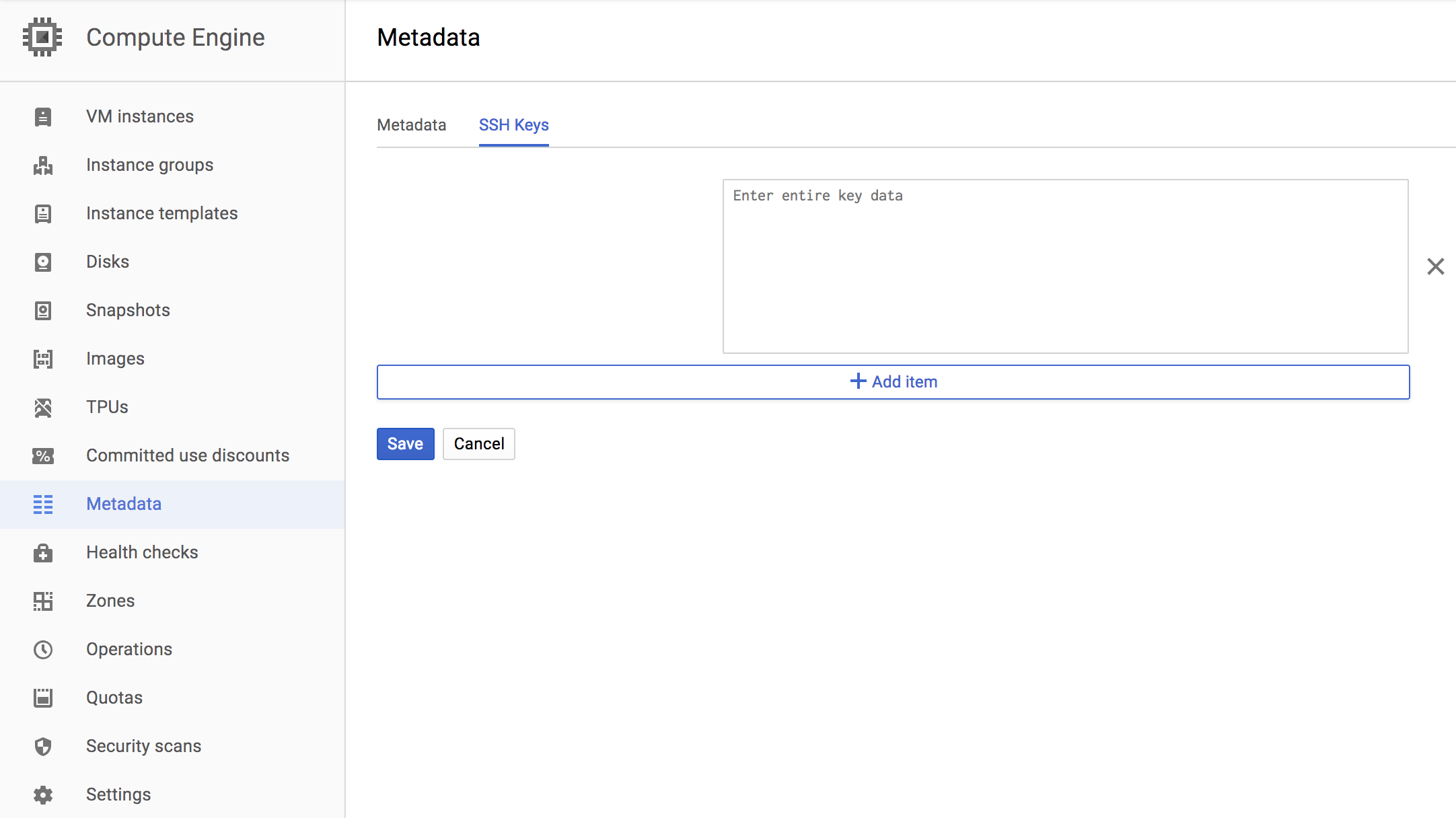The width and height of the screenshot is (1456, 818).
Task: Focus the Enter entire key data field
Action: coord(1065,266)
